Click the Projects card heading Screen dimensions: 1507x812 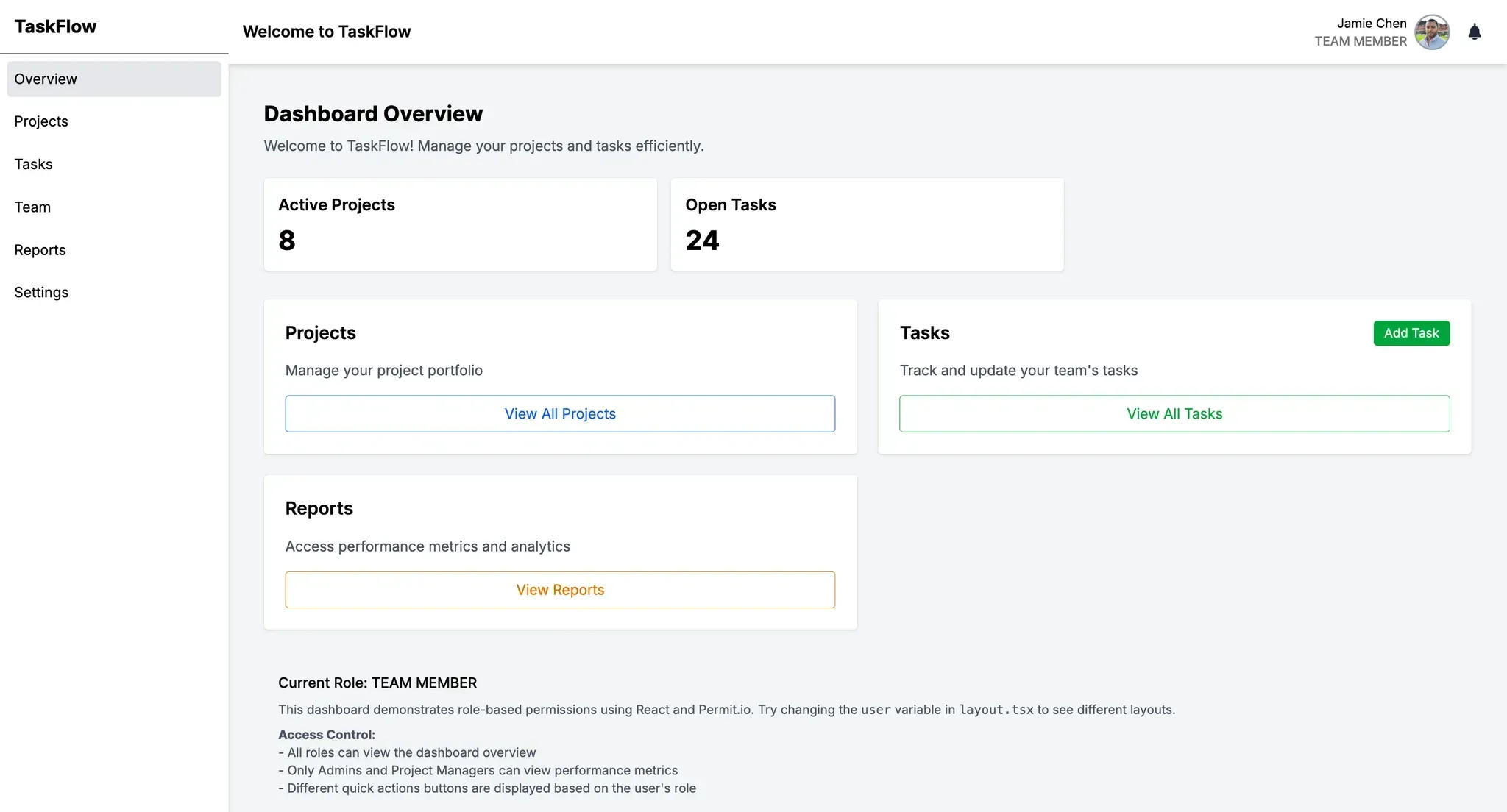[320, 333]
